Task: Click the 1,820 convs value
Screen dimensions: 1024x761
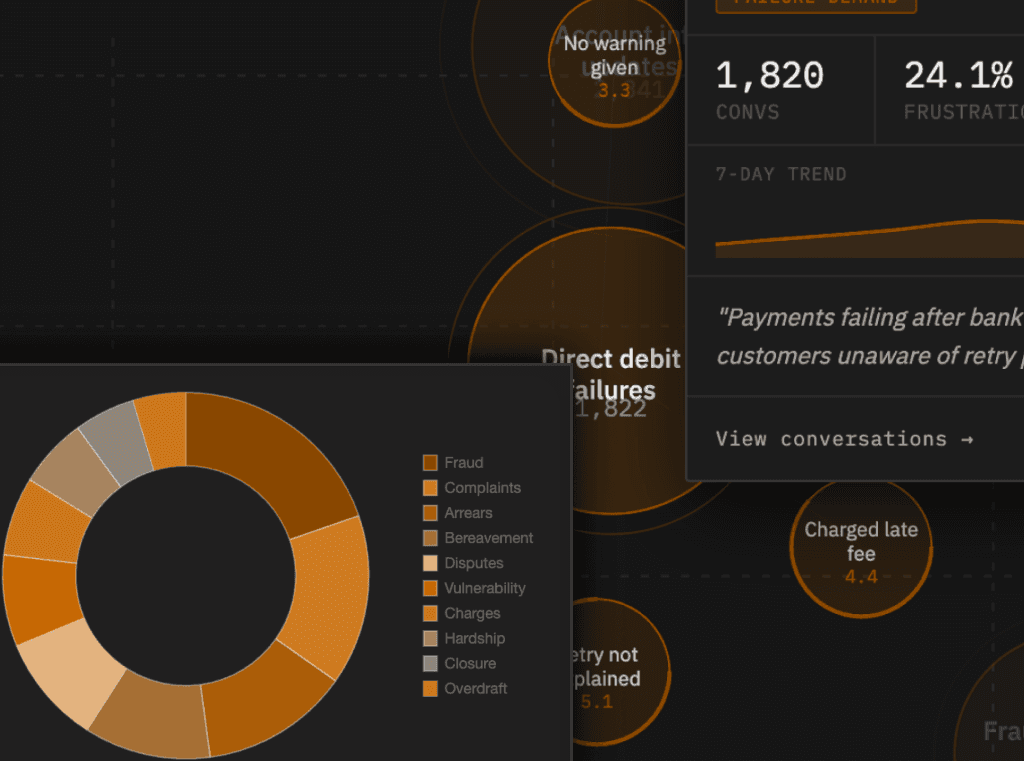Action: coord(769,76)
